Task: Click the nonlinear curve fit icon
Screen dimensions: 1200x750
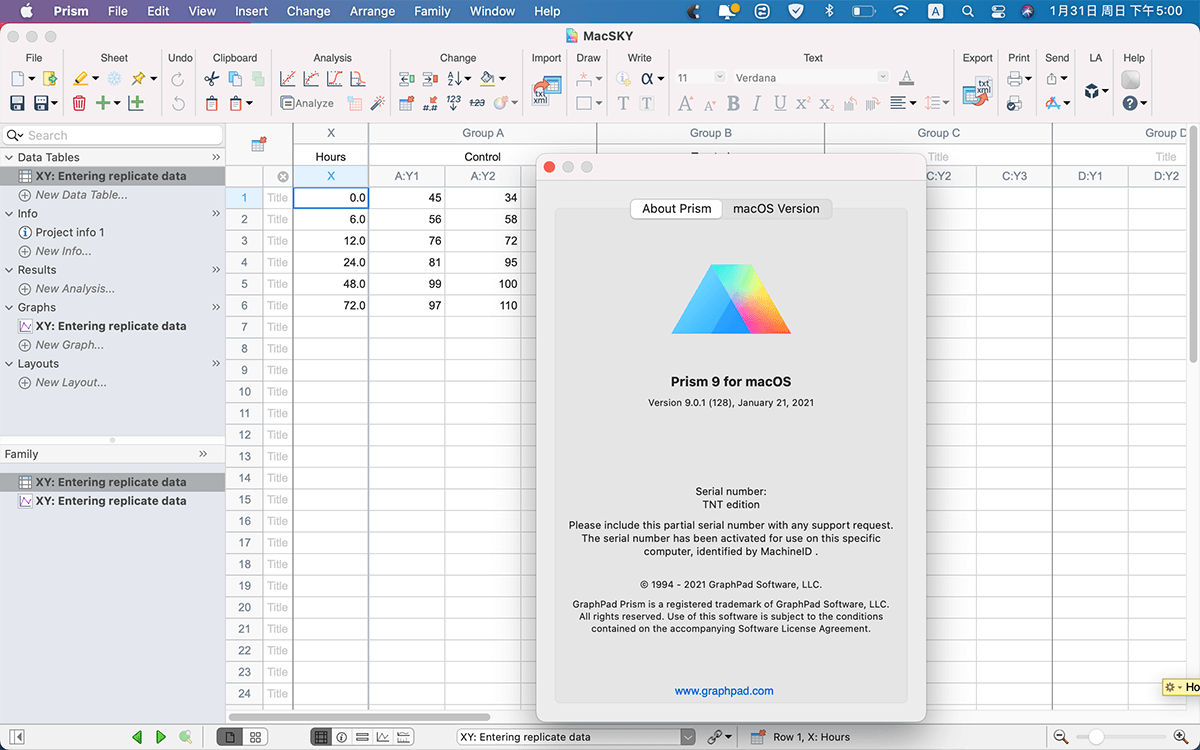Action: pyautogui.click(x=311, y=78)
